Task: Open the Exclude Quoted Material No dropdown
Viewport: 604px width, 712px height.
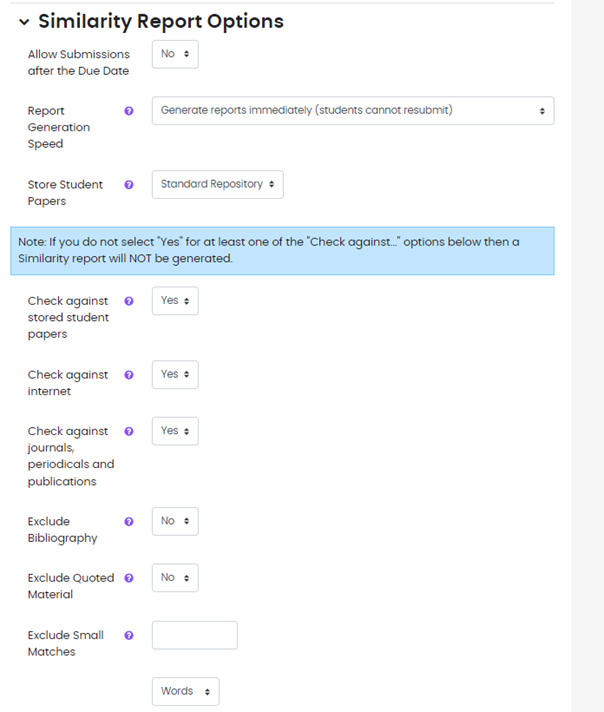Action: click(175, 578)
